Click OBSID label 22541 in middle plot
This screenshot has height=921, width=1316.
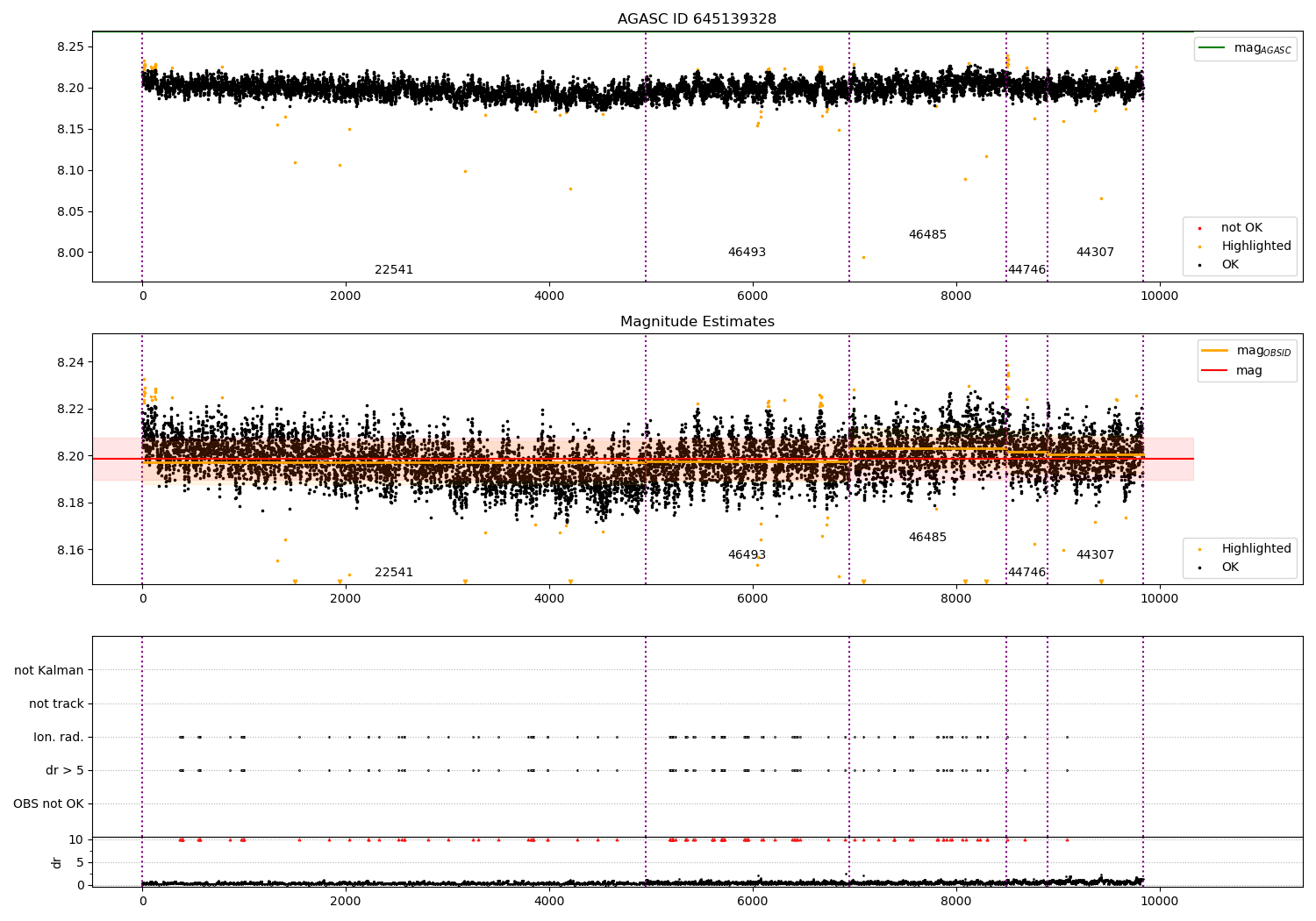[394, 573]
